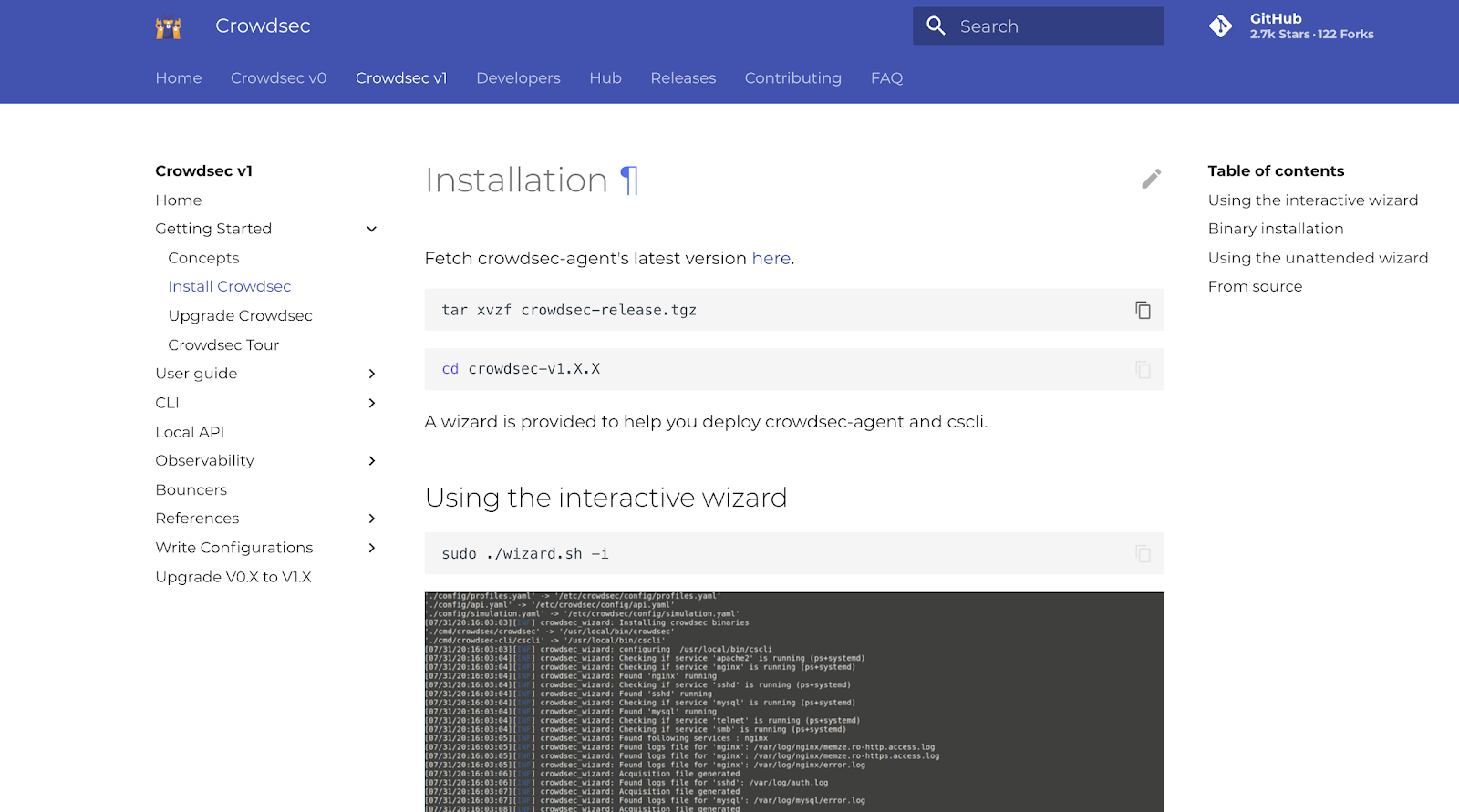Collapse the Getting Started section chevron

[371, 229]
